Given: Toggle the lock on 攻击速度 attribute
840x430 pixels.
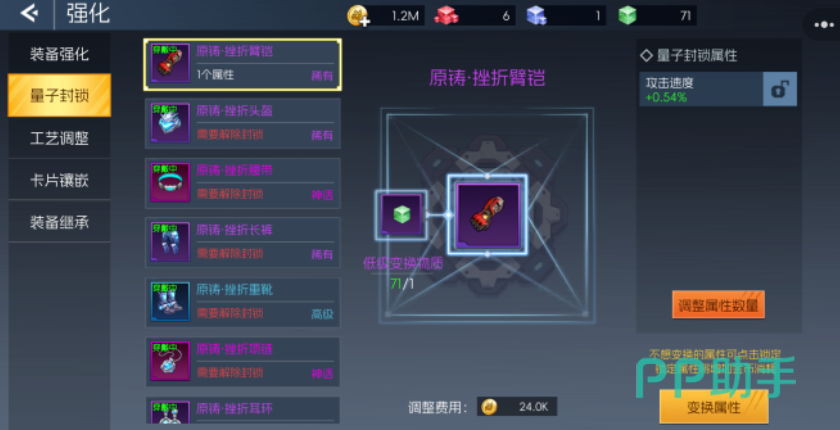Looking at the screenshot, I should pos(779,89).
